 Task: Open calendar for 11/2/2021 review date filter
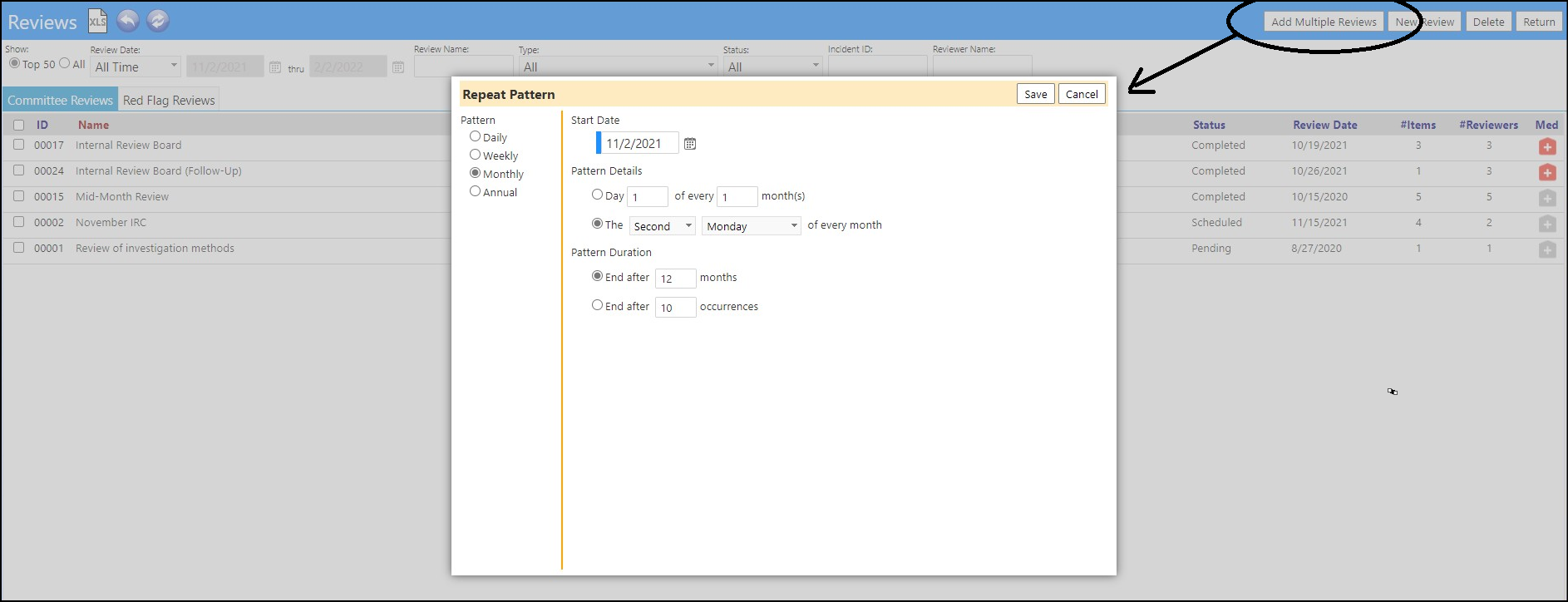pyautogui.click(x=275, y=67)
